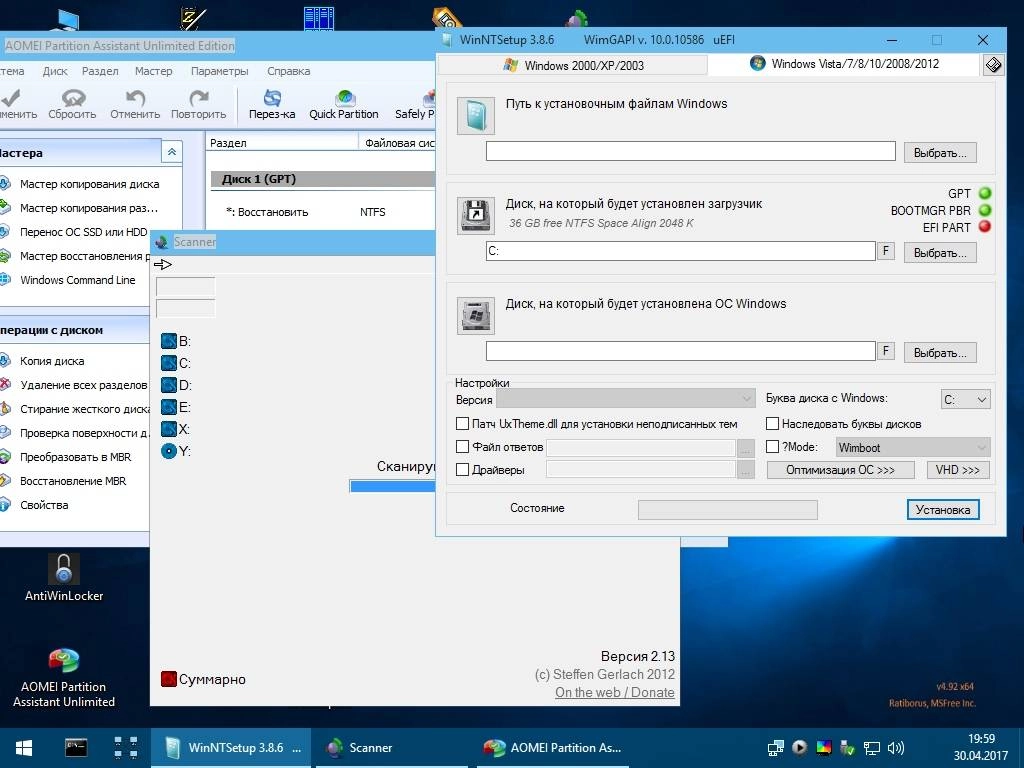Enable the Файл ответов checkbox
1024x768 pixels.
462,447
